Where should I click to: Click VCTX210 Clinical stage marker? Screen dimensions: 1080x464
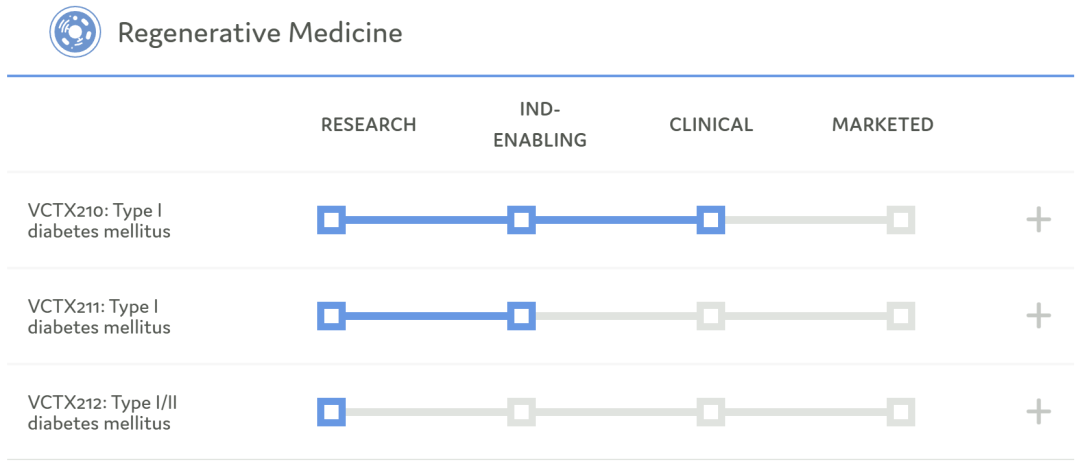coord(711,220)
